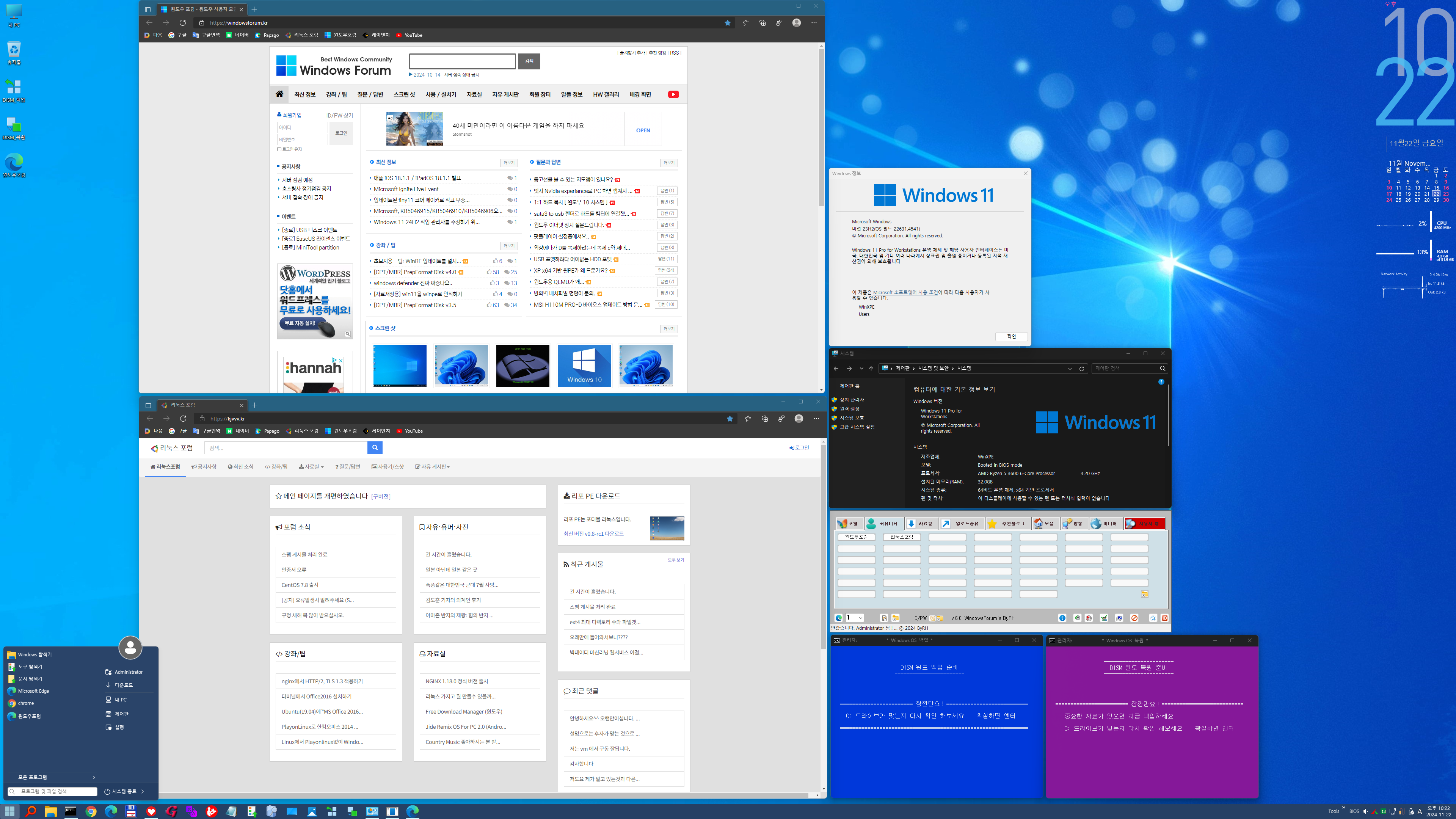Open the command prompt taskbar icon
The height and width of the screenshot is (819, 1456).
71,811
